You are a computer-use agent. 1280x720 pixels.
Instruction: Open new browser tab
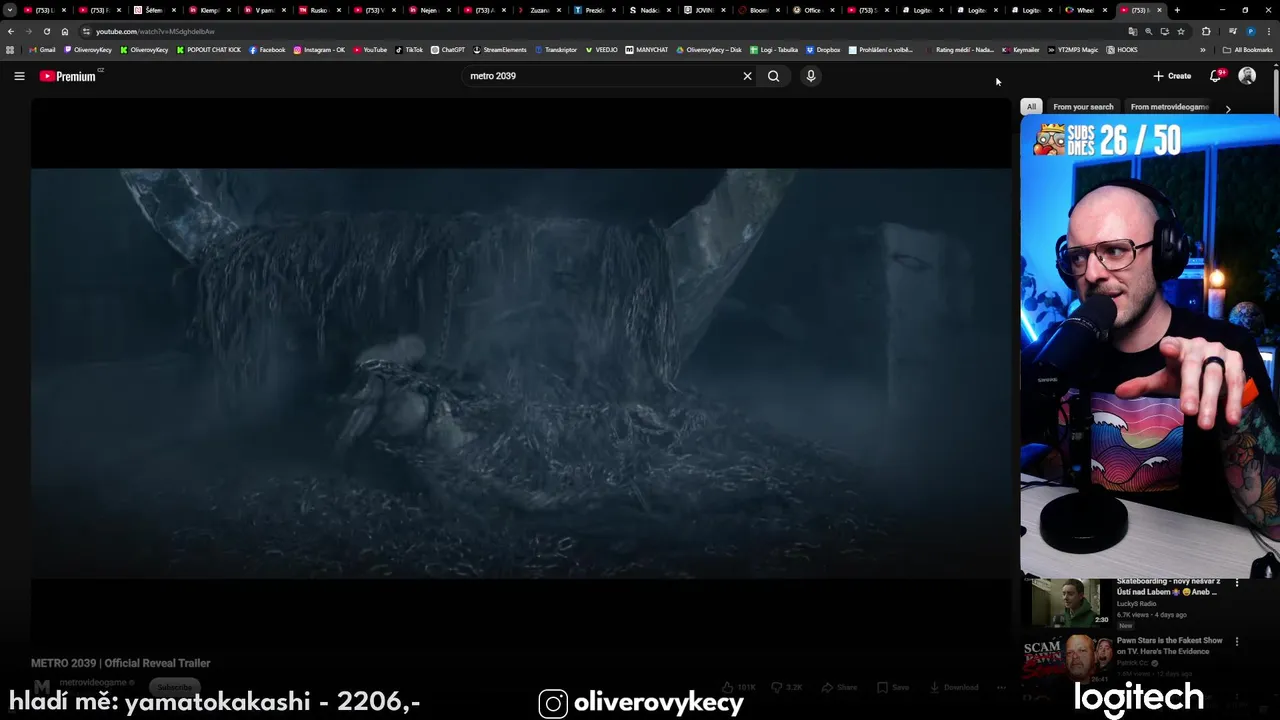1177,10
